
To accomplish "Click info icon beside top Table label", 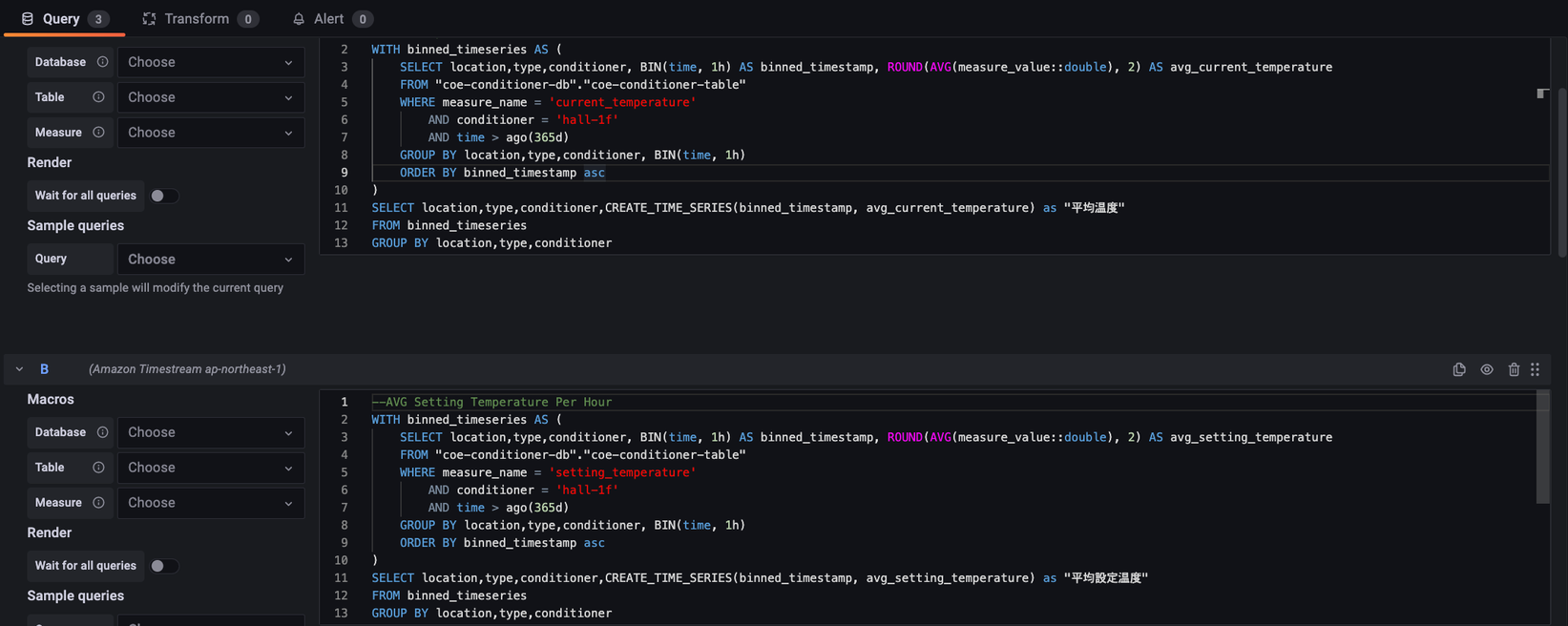I will [x=98, y=97].
